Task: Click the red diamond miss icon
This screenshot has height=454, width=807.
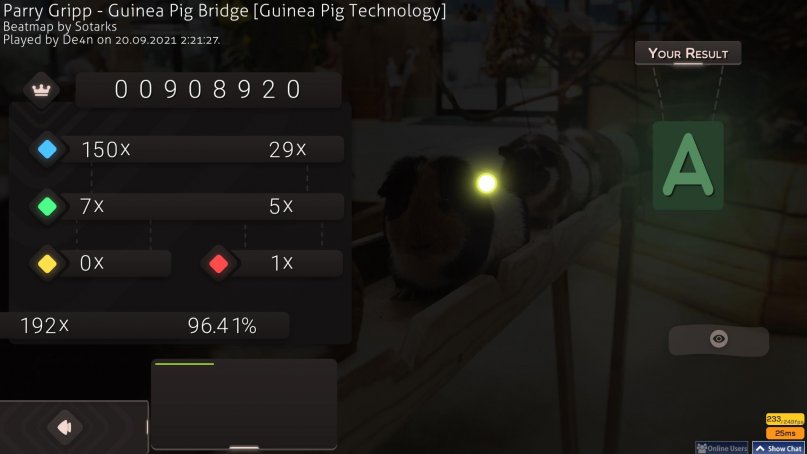Action: [x=219, y=264]
